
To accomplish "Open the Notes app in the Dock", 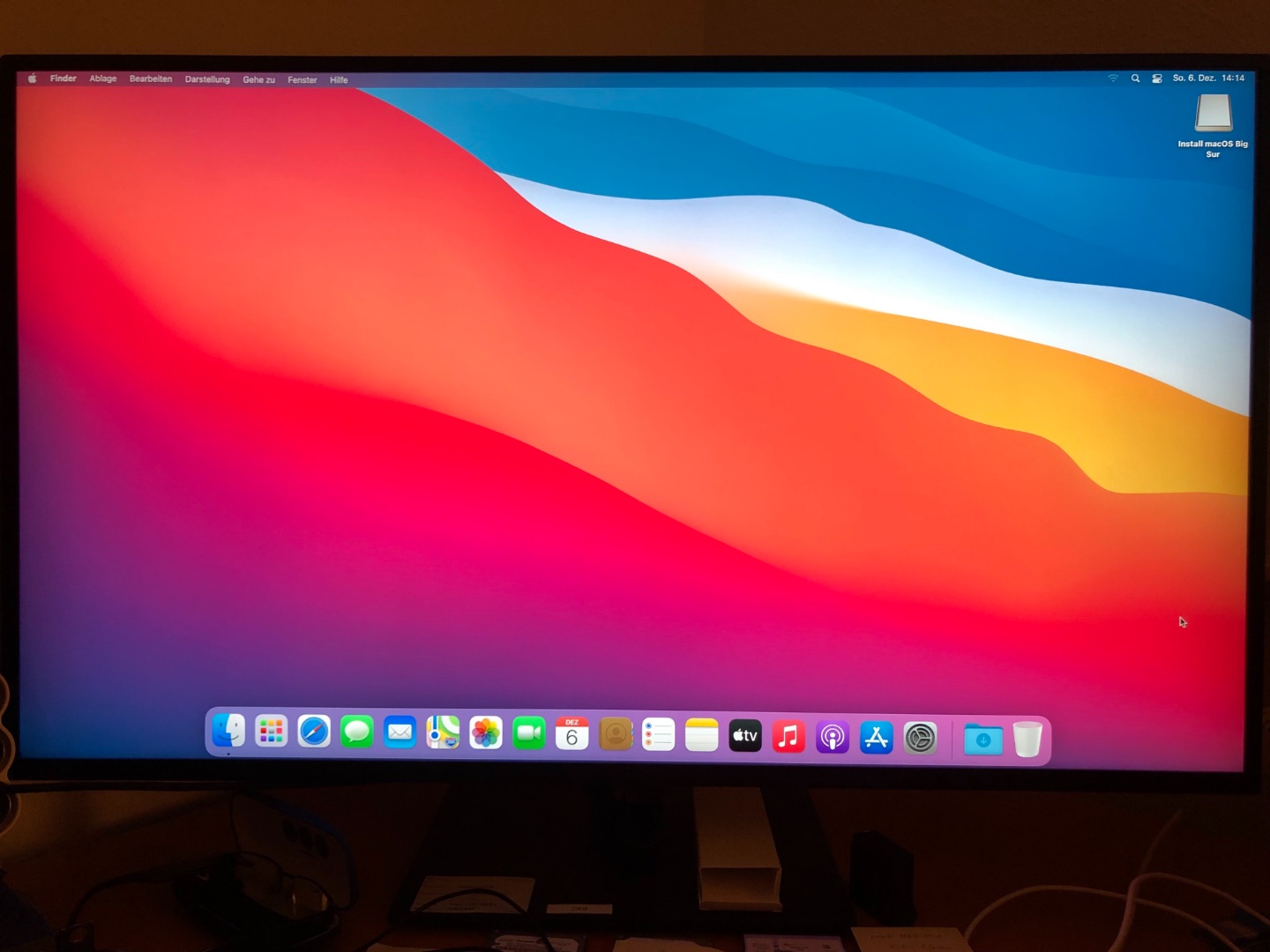I will coord(702,735).
